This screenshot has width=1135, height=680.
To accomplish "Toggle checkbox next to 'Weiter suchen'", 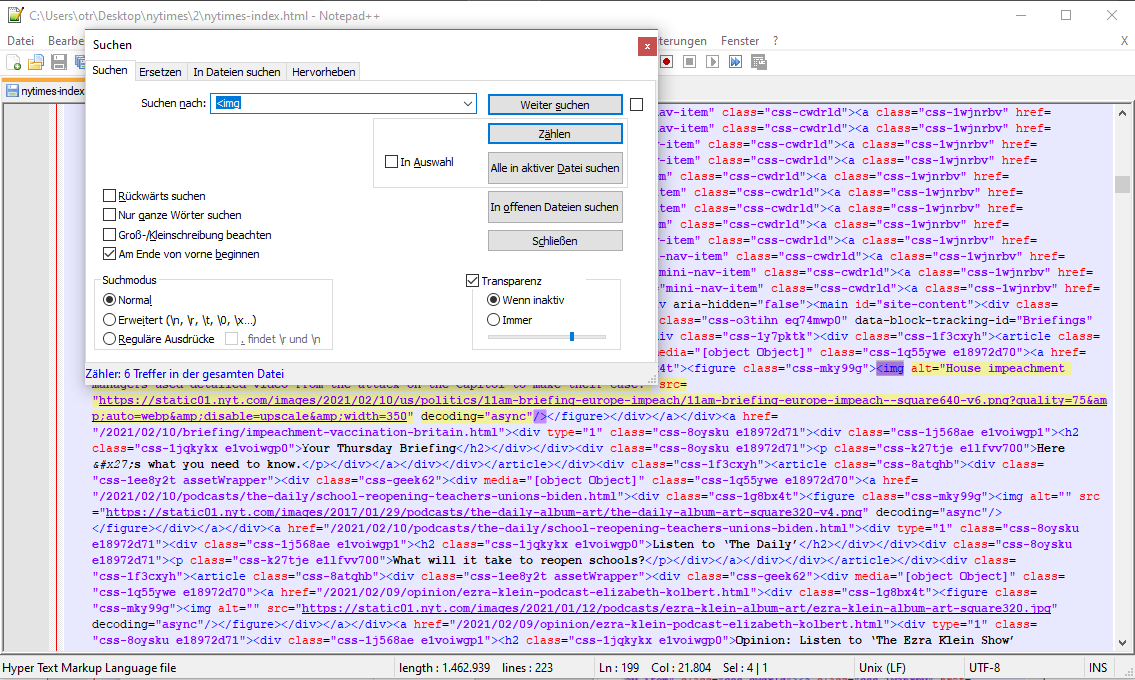I will point(636,105).
